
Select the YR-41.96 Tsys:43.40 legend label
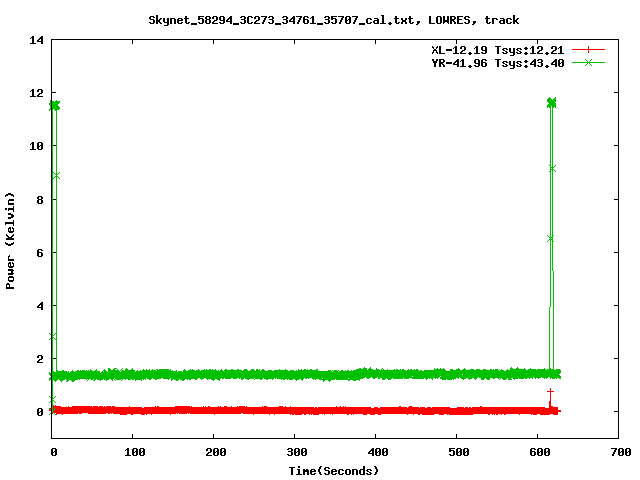pos(498,63)
